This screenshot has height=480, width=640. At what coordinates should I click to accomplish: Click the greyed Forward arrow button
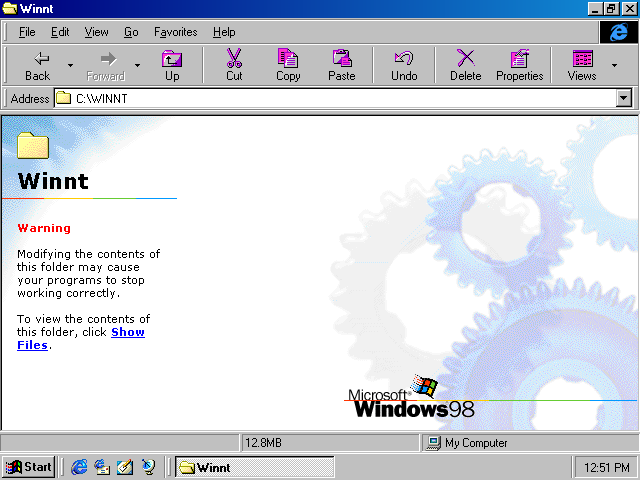105,65
